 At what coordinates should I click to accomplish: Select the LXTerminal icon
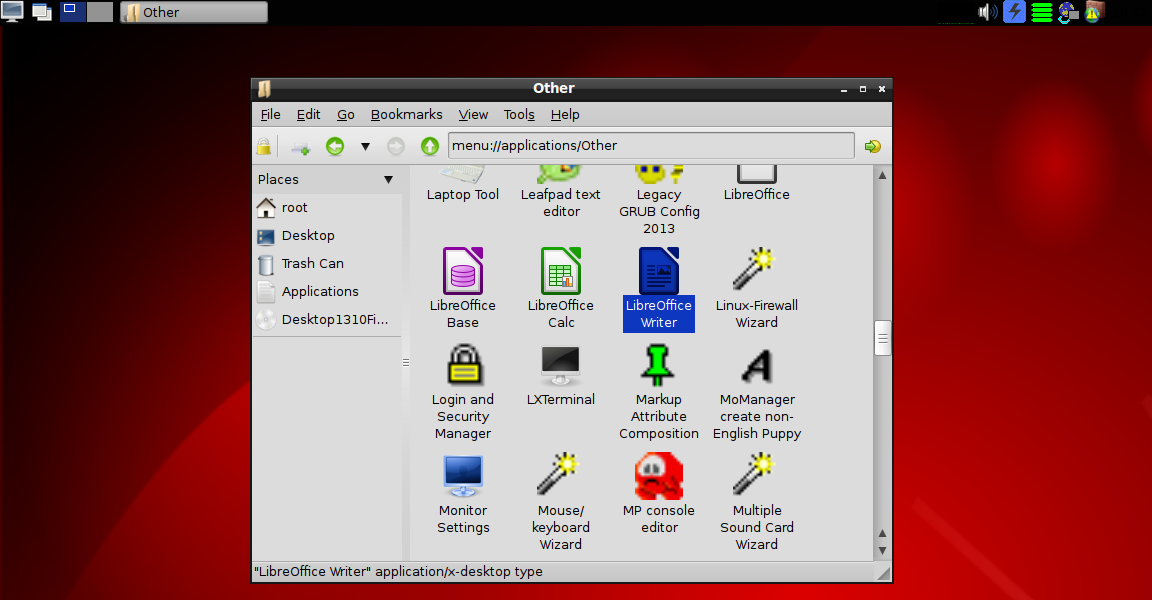tap(561, 365)
